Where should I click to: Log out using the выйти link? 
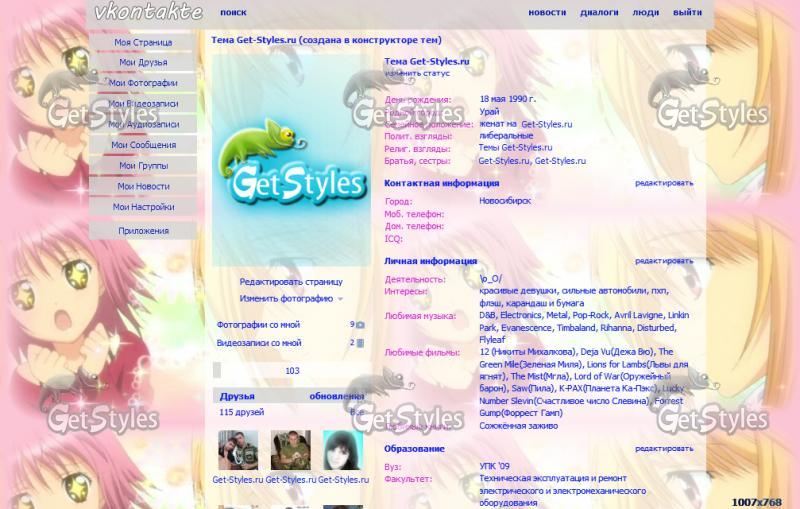(x=687, y=13)
